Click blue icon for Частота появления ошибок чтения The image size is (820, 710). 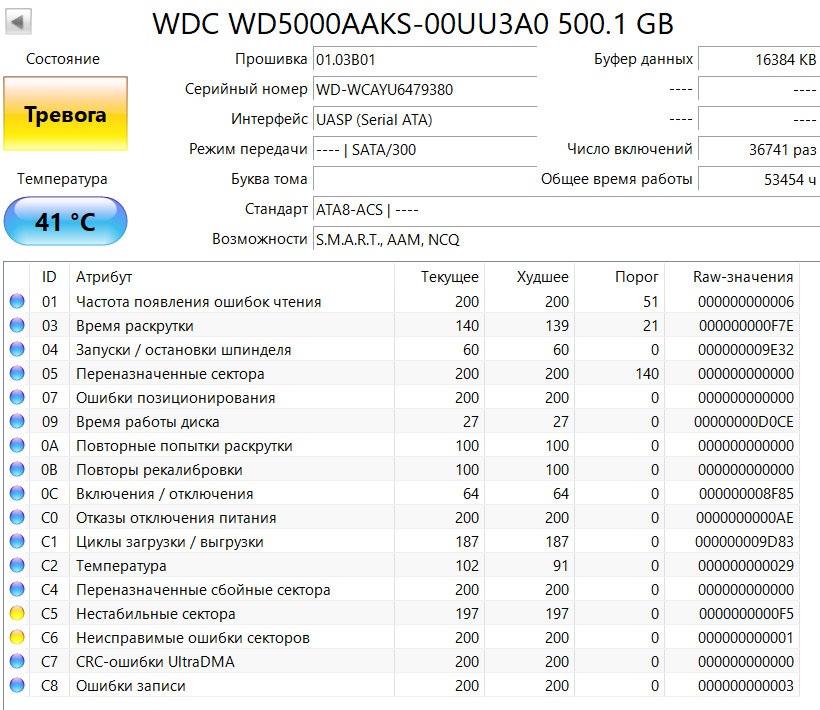tap(17, 302)
